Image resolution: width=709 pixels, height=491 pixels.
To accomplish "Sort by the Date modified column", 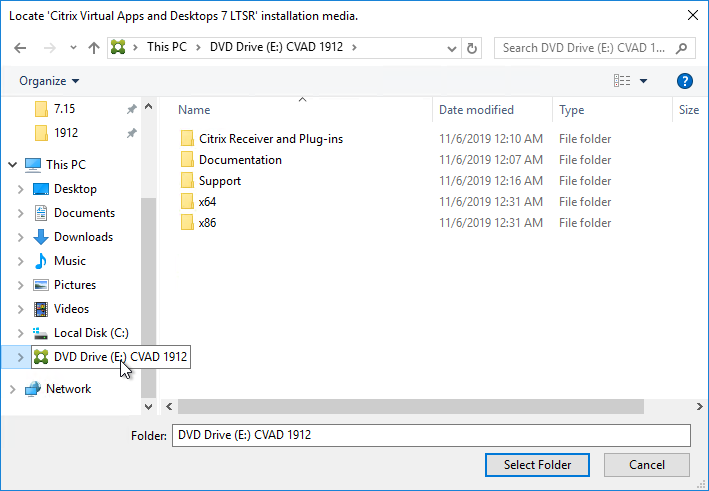I will (x=476, y=110).
